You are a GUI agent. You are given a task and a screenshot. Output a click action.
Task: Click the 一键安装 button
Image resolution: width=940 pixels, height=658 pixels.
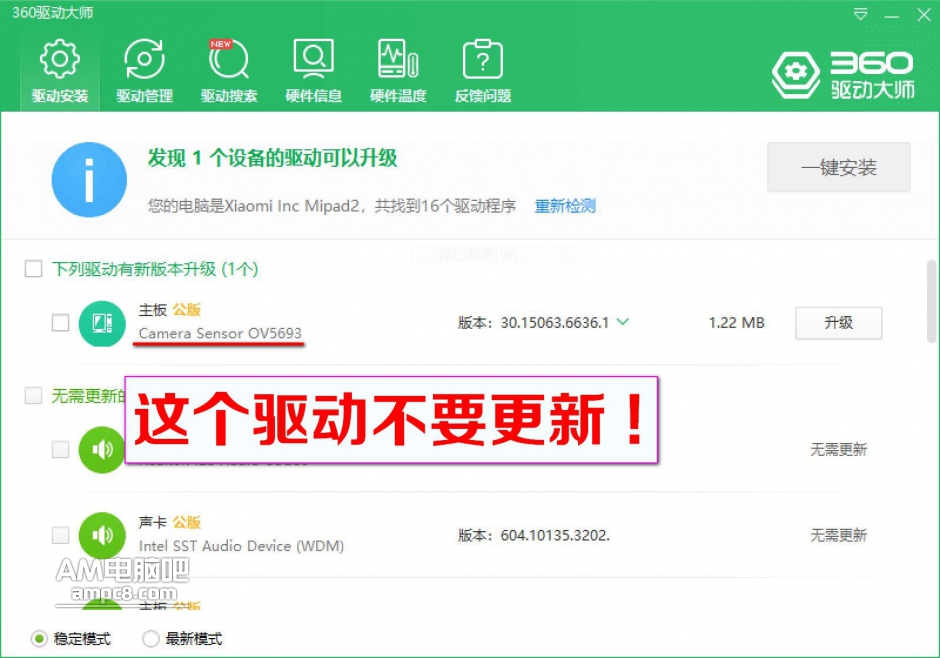tap(839, 167)
